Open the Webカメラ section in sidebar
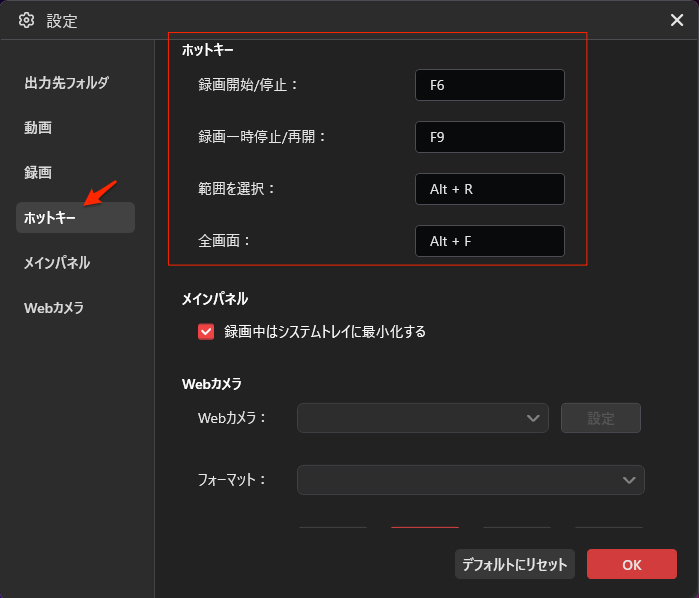Viewport: 699px width, 598px height. (x=54, y=308)
